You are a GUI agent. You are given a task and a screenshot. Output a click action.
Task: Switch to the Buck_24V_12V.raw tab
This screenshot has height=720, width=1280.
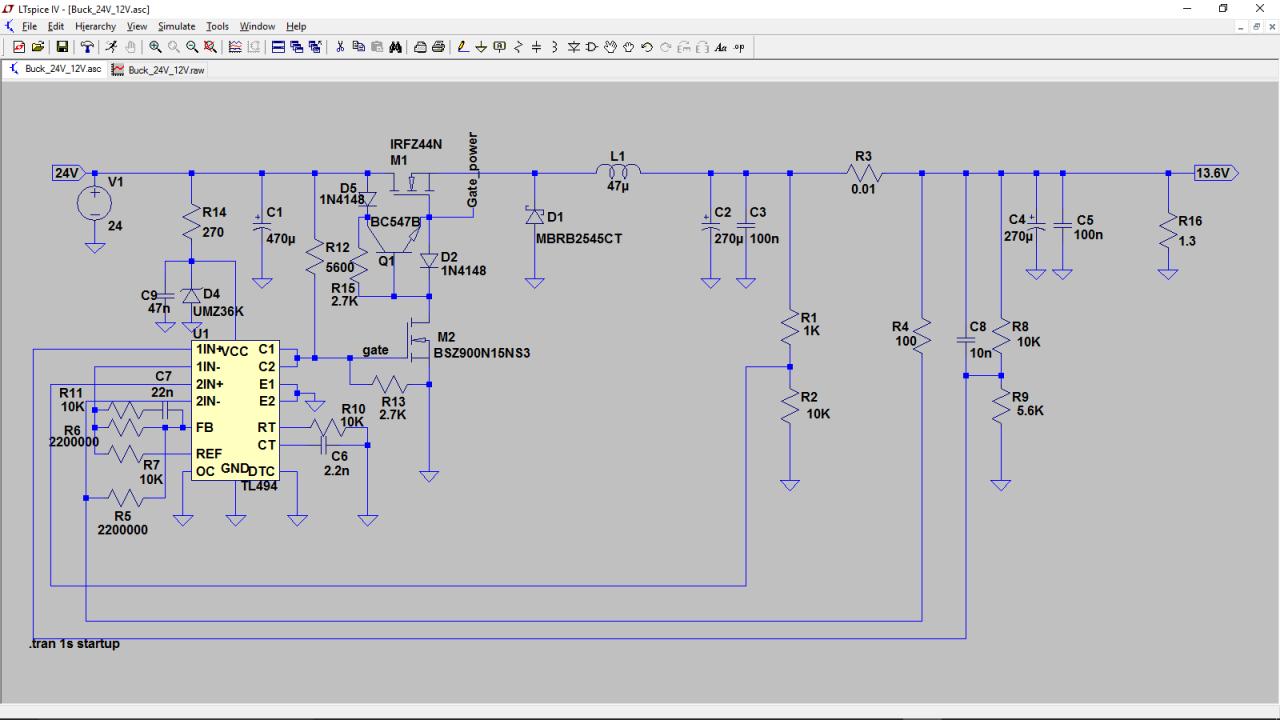159,70
